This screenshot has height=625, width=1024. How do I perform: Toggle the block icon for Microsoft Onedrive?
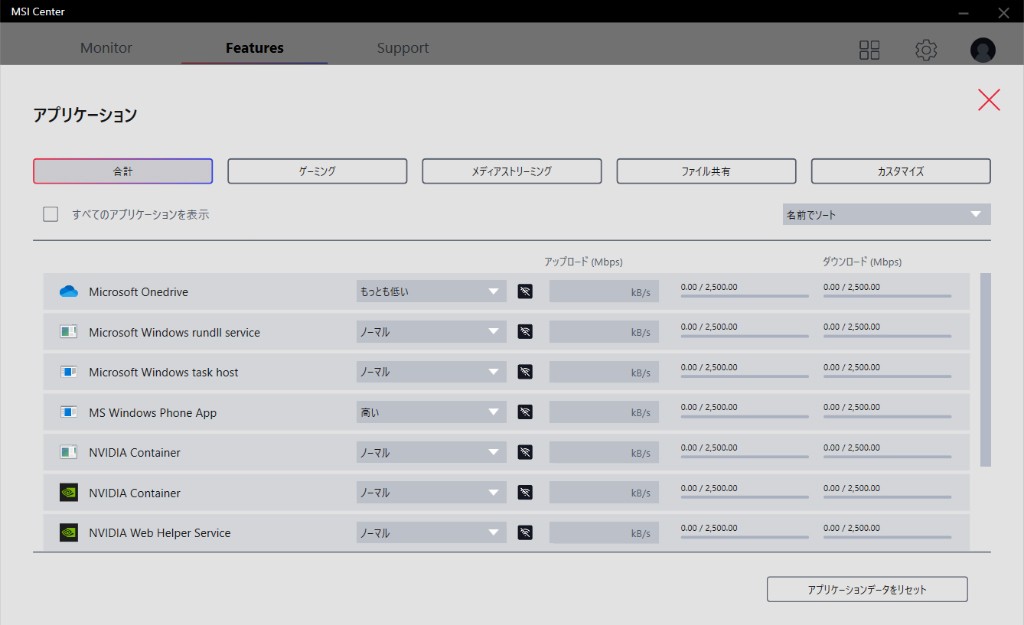pos(525,292)
